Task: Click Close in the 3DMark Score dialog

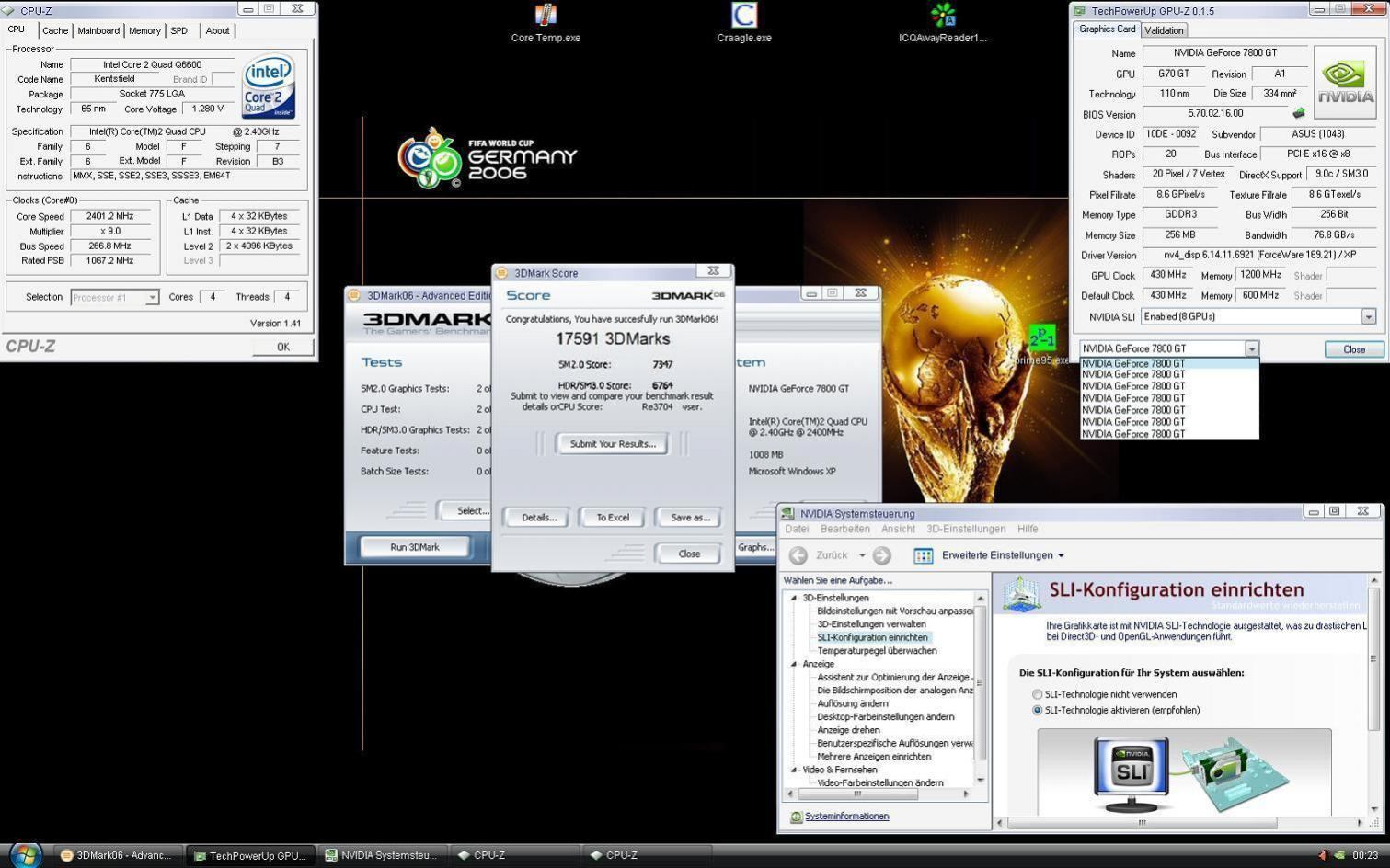Action: pos(689,554)
